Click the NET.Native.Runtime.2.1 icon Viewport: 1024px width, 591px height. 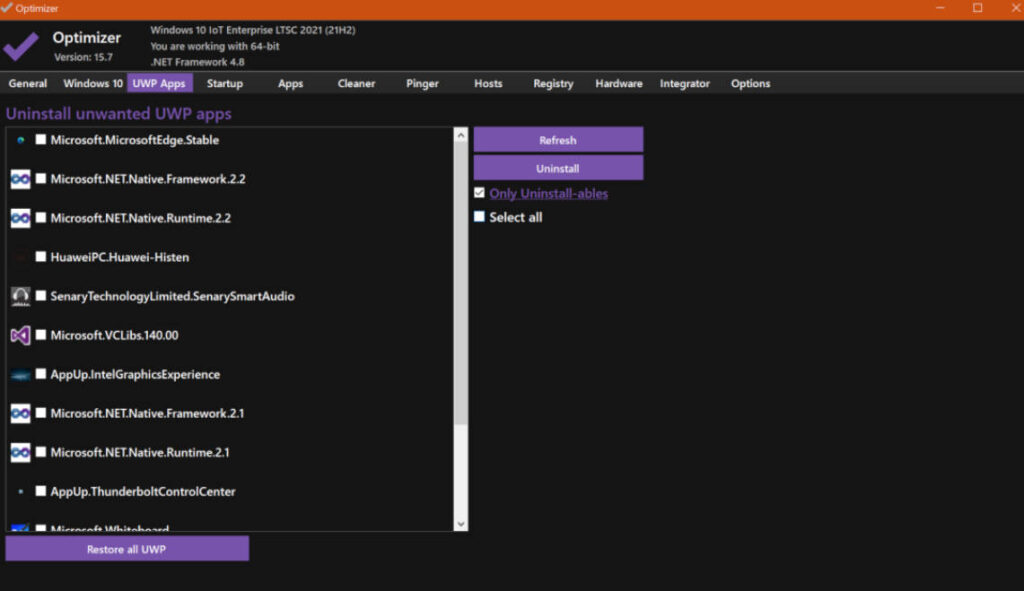coord(20,453)
